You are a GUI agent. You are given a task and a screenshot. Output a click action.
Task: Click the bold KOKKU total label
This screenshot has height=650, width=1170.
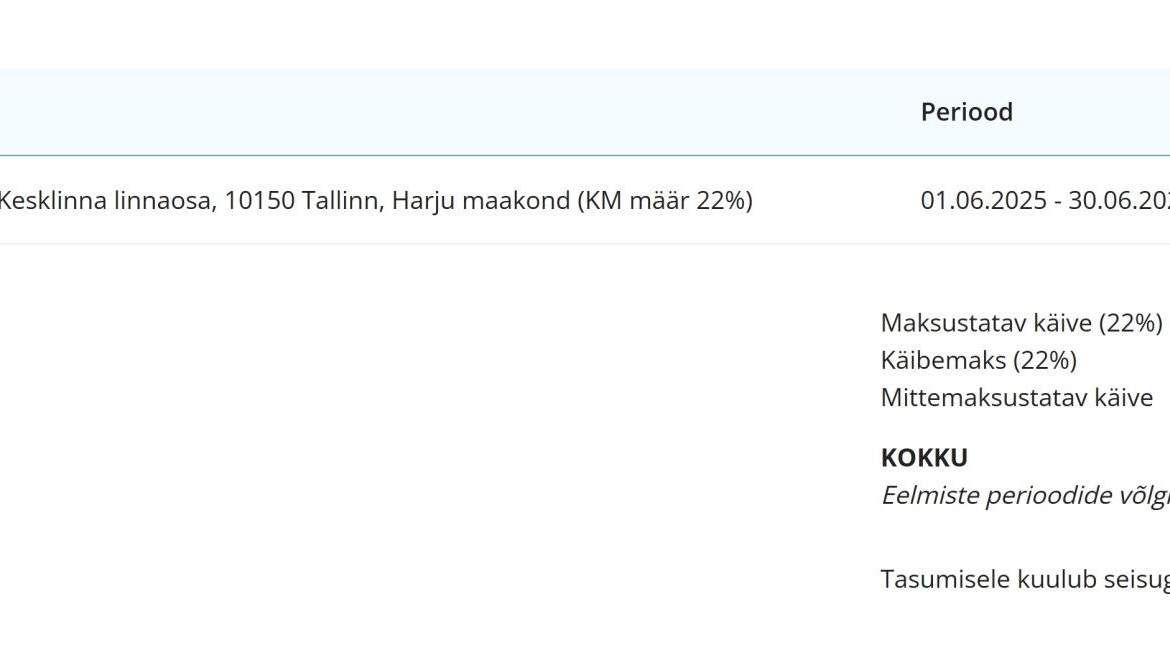[924, 458]
